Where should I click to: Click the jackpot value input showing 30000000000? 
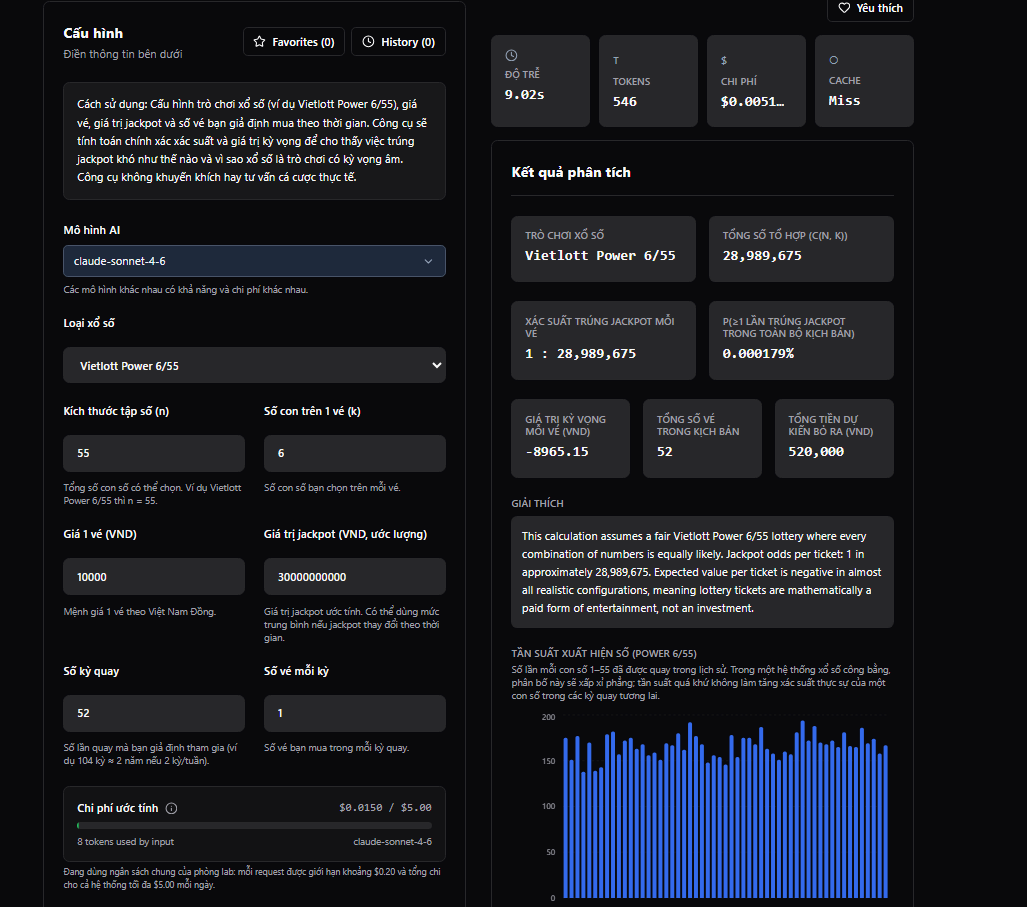click(354, 576)
